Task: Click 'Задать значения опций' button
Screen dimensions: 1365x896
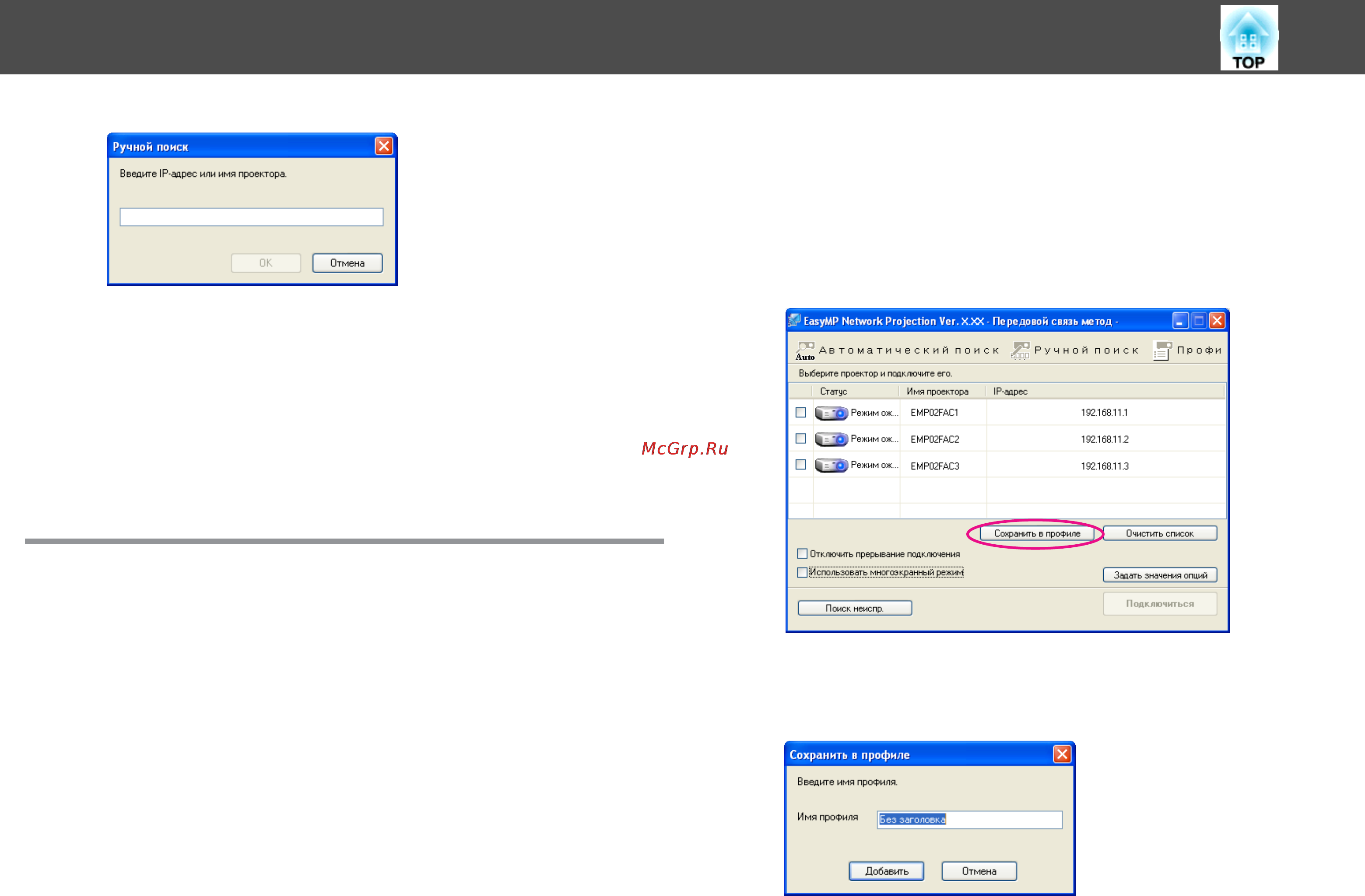Action: (x=1160, y=575)
